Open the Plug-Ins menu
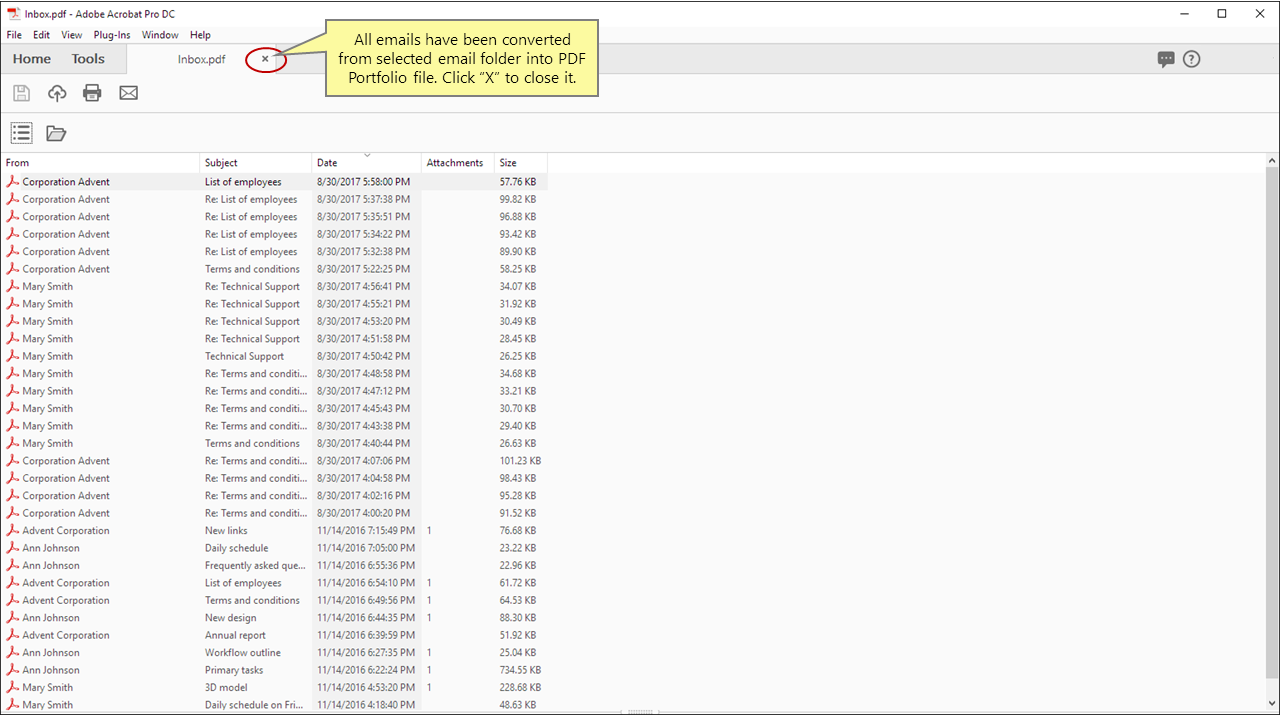This screenshot has height=720, width=1280. tap(112, 35)
